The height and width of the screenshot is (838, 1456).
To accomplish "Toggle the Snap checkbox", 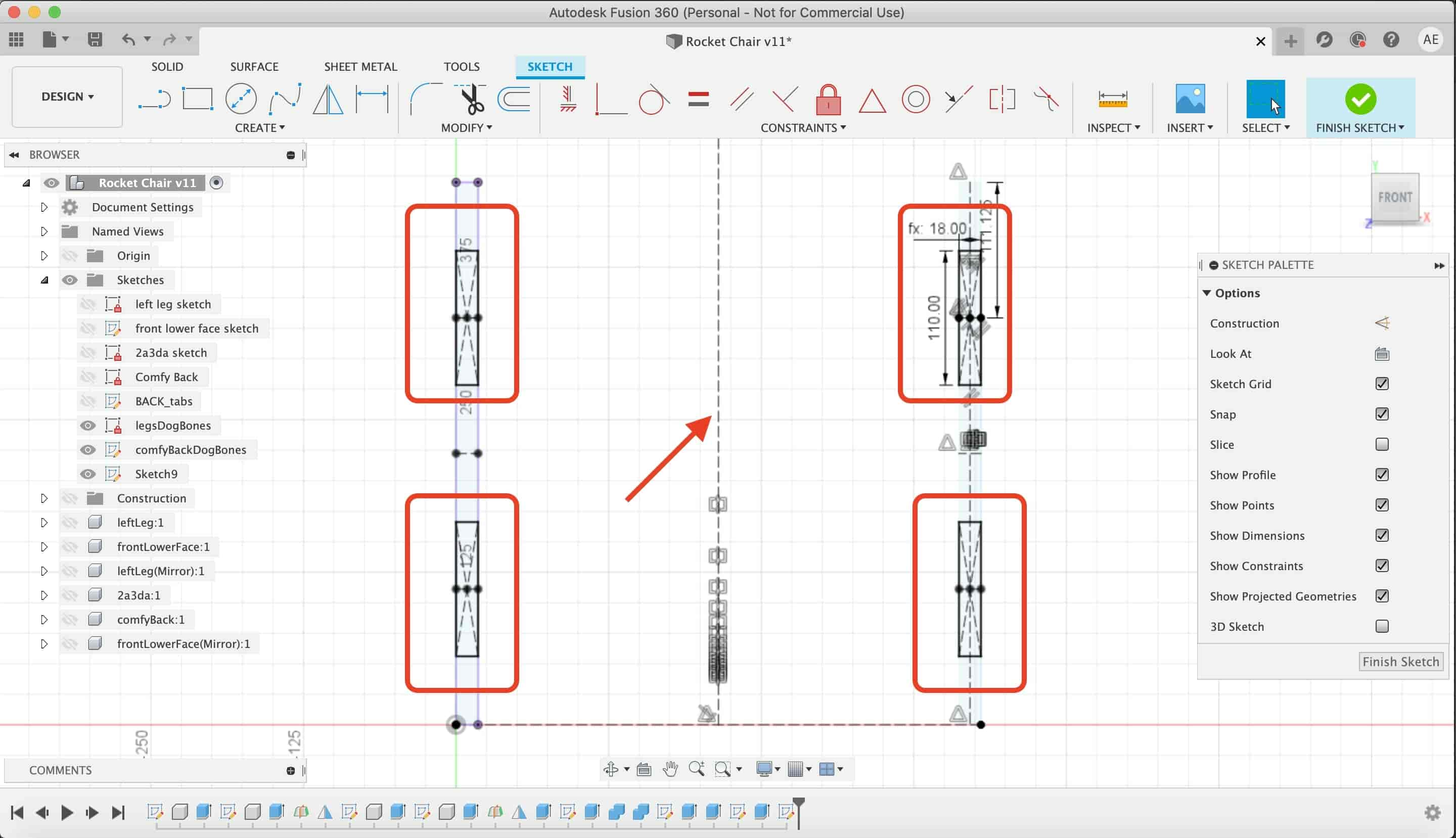I will pyautogui.click(x=1382, y=414).
